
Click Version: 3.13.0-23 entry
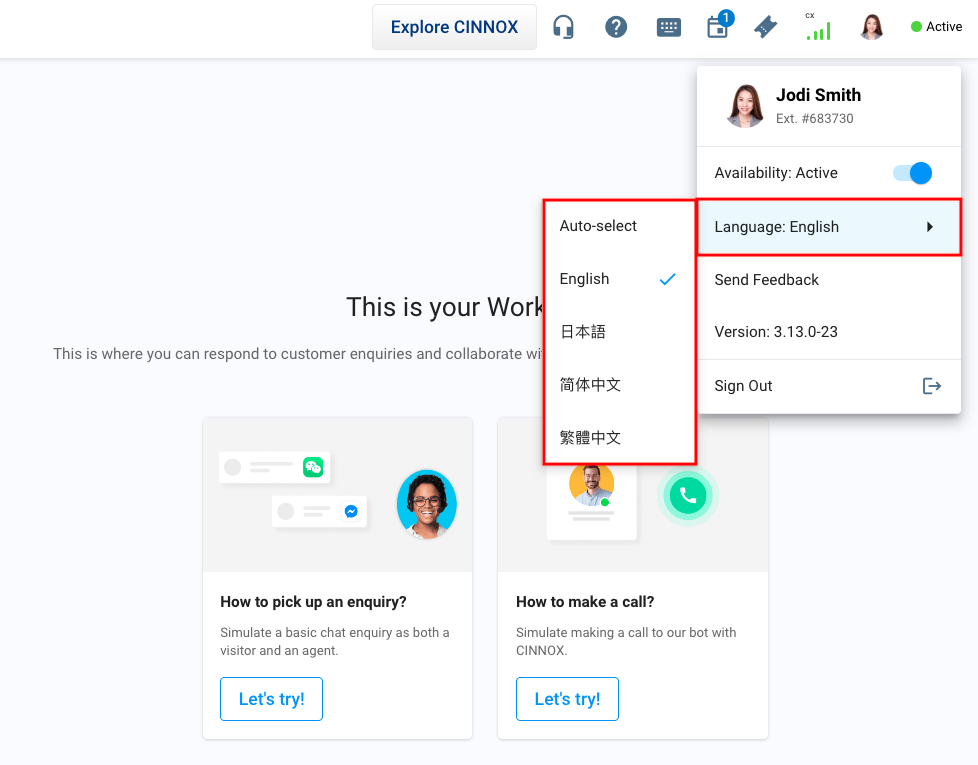click(829, 332)
